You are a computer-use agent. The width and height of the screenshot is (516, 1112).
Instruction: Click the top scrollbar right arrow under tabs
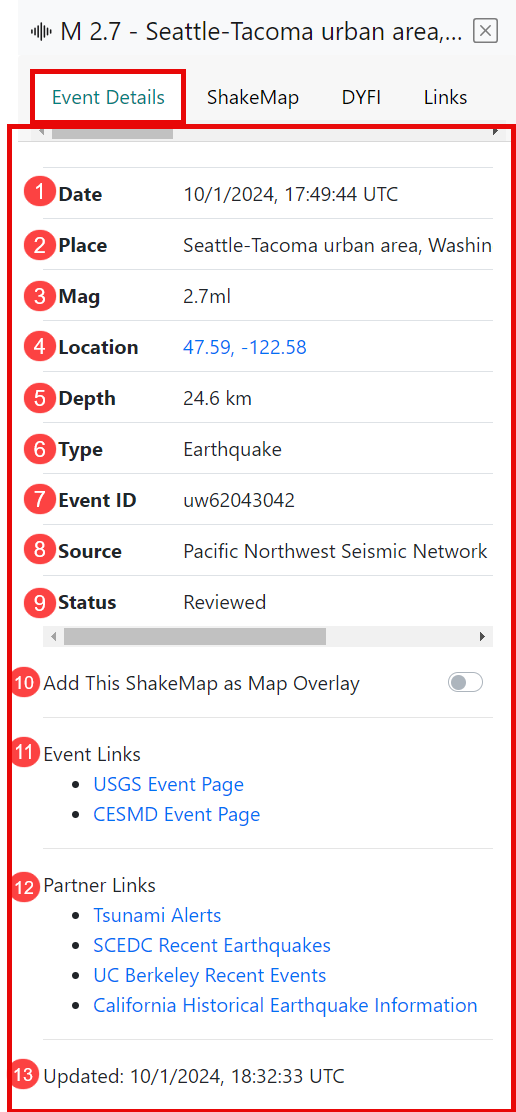click(495, 133)
